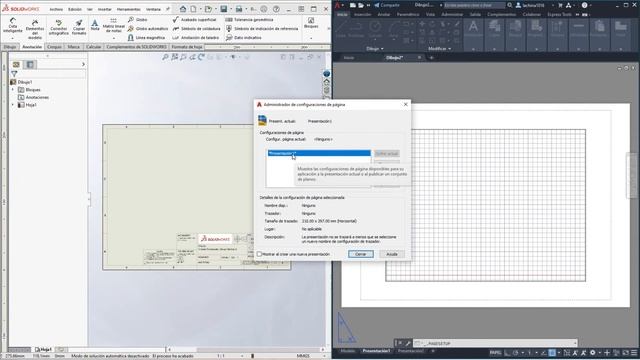Expand Bloques node in SolidWorks tree
The image size is (640, 360).
click(13, 89)
